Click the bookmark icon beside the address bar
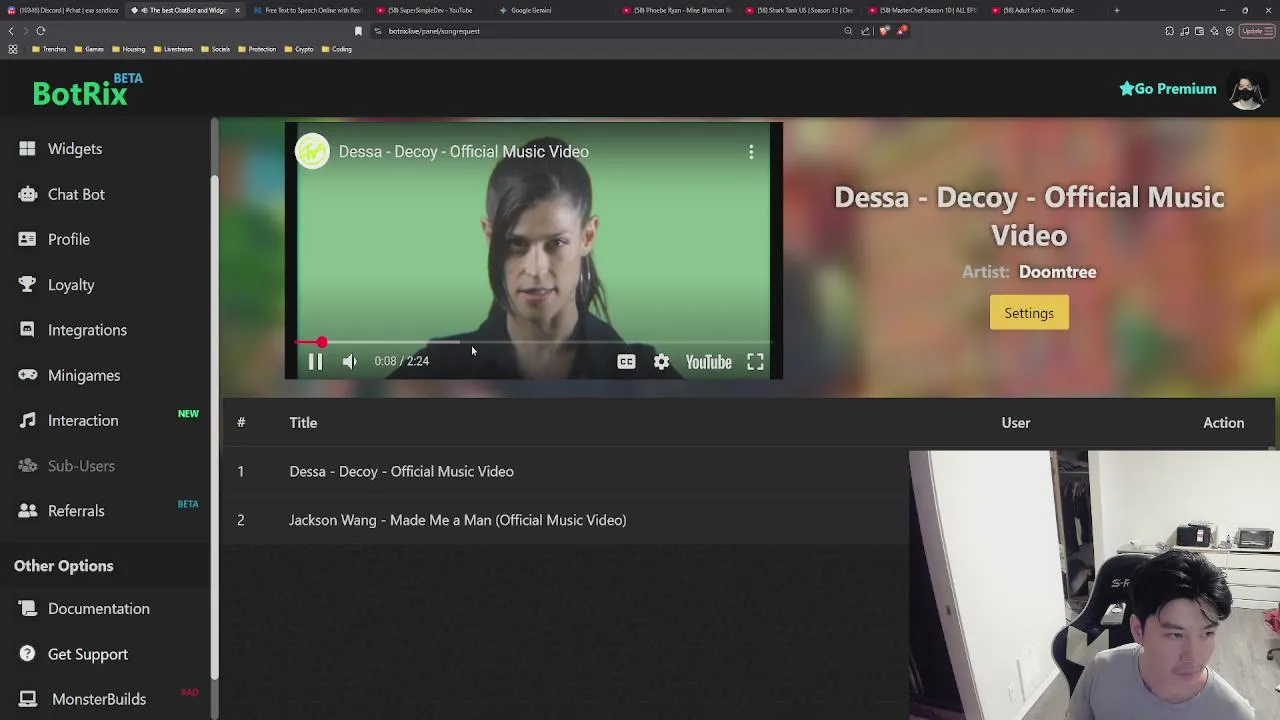The height and width of the screenshot is (720, 1280). (x=358, y=31)
